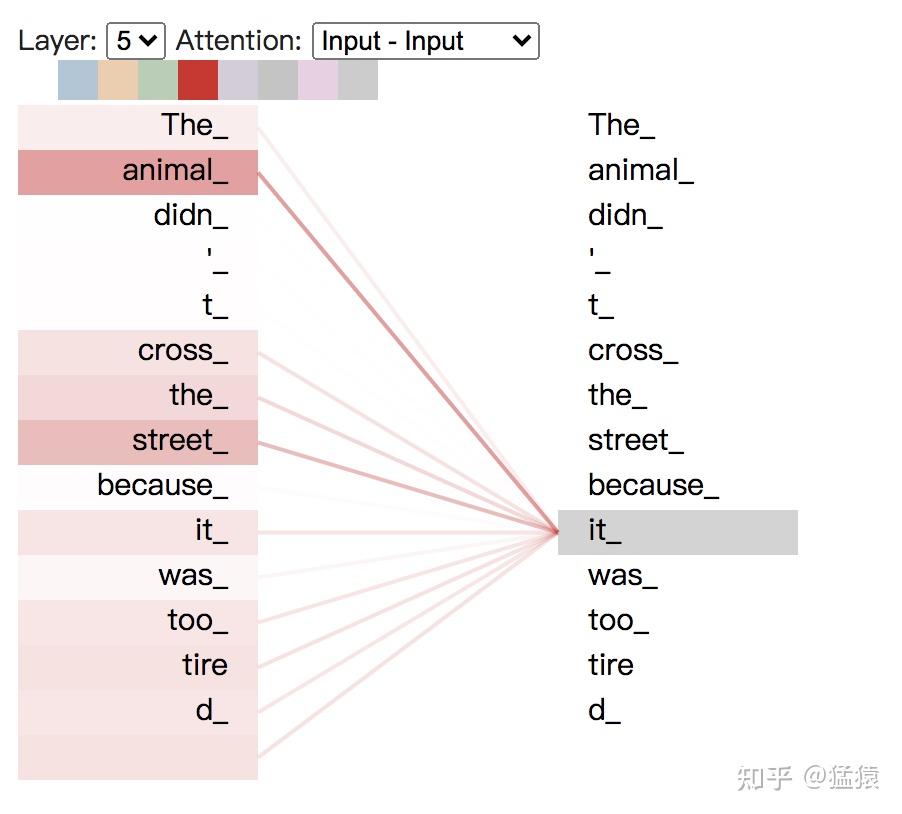This screenshot has height=814, width=902.
Task: Click The_ token in the right column
Action: click(621, 125)
